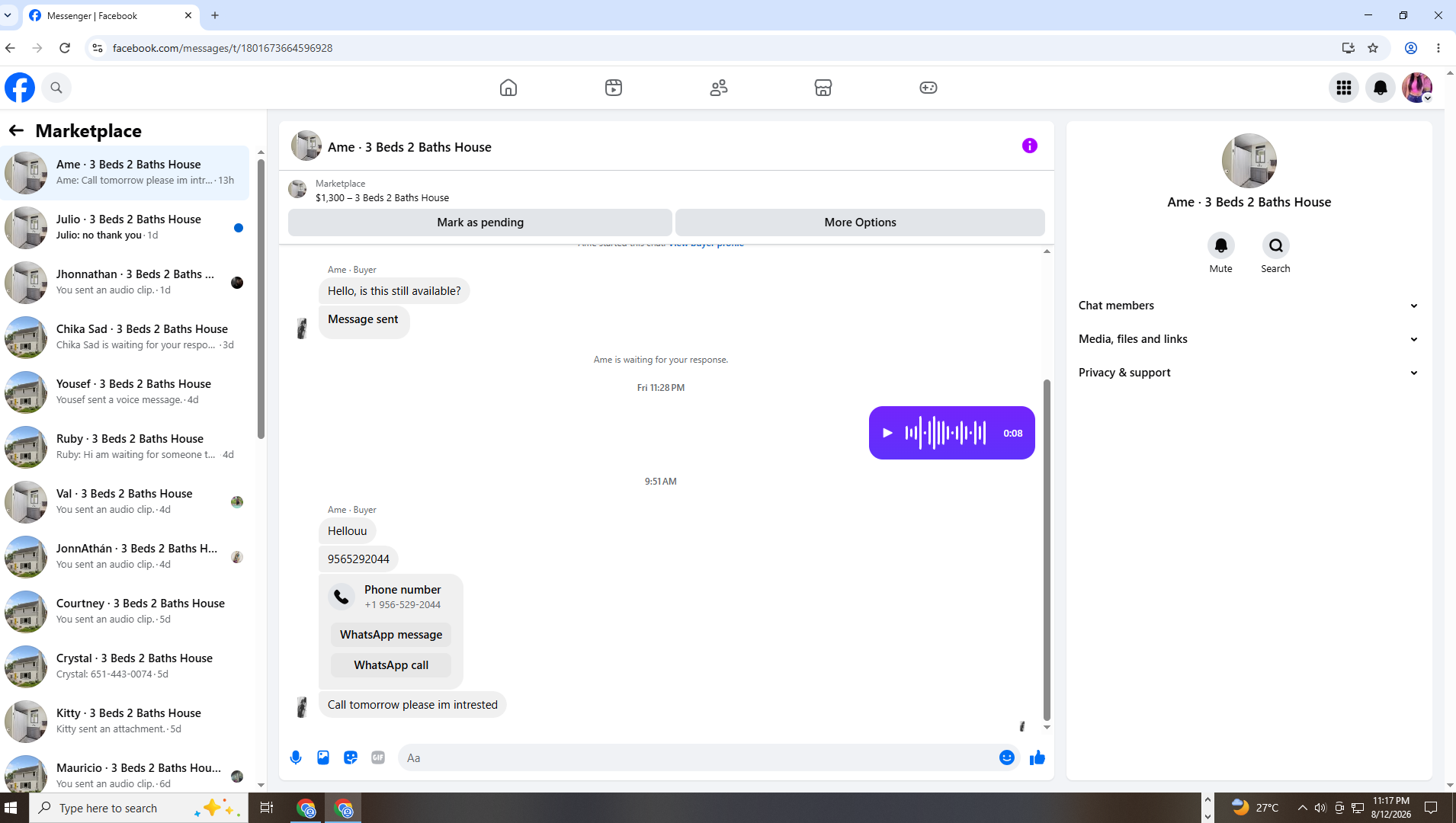Open the Gaming controller icon
Viewport: 1456px width, 823px height.
pos(928,88)
